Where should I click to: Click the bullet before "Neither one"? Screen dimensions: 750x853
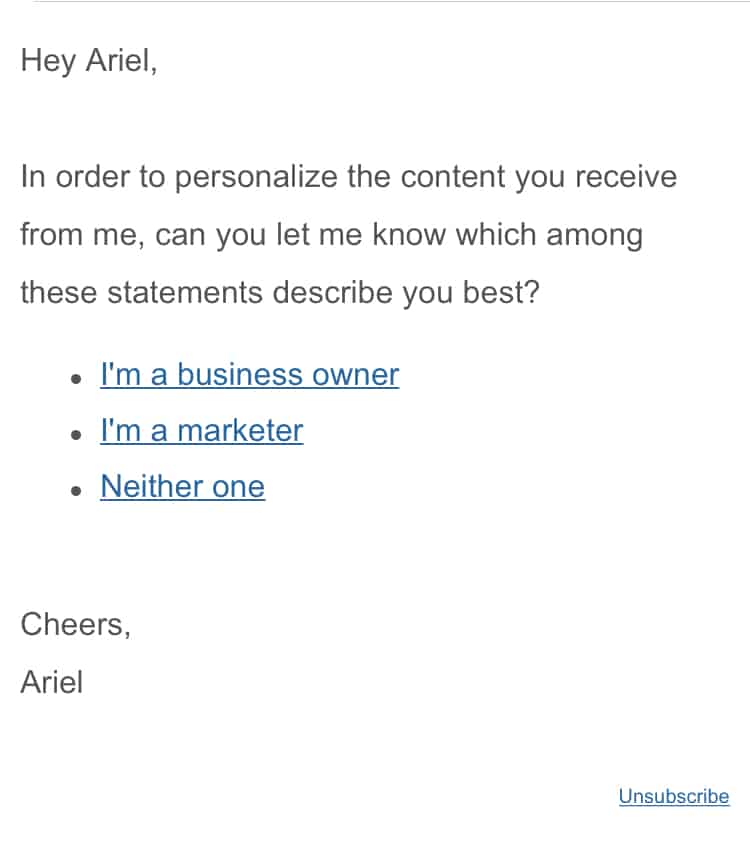point(76,491)
